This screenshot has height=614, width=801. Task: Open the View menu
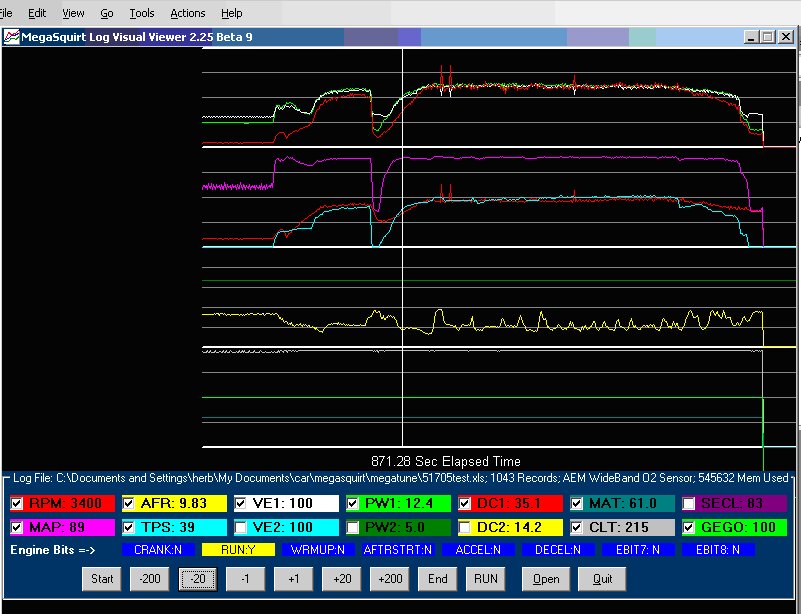pyautogui.click(x=73, y=13)
